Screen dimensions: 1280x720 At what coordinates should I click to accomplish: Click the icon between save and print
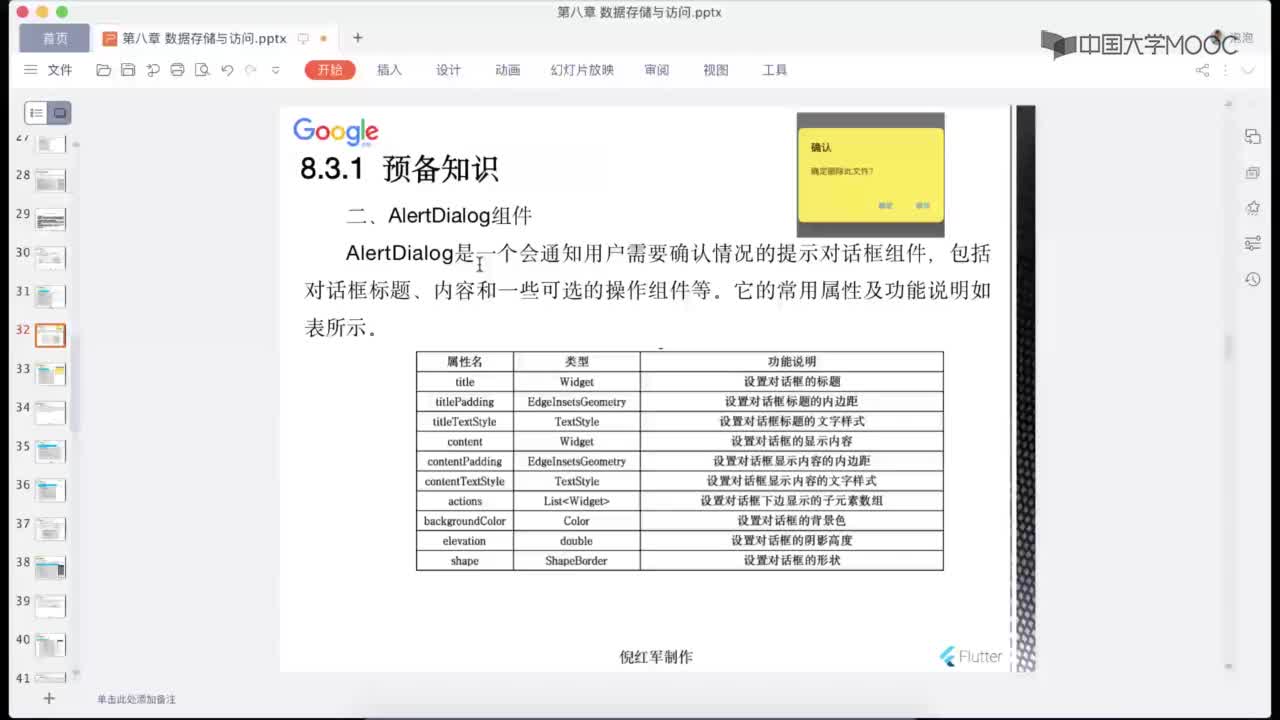(x=153, y=70)
